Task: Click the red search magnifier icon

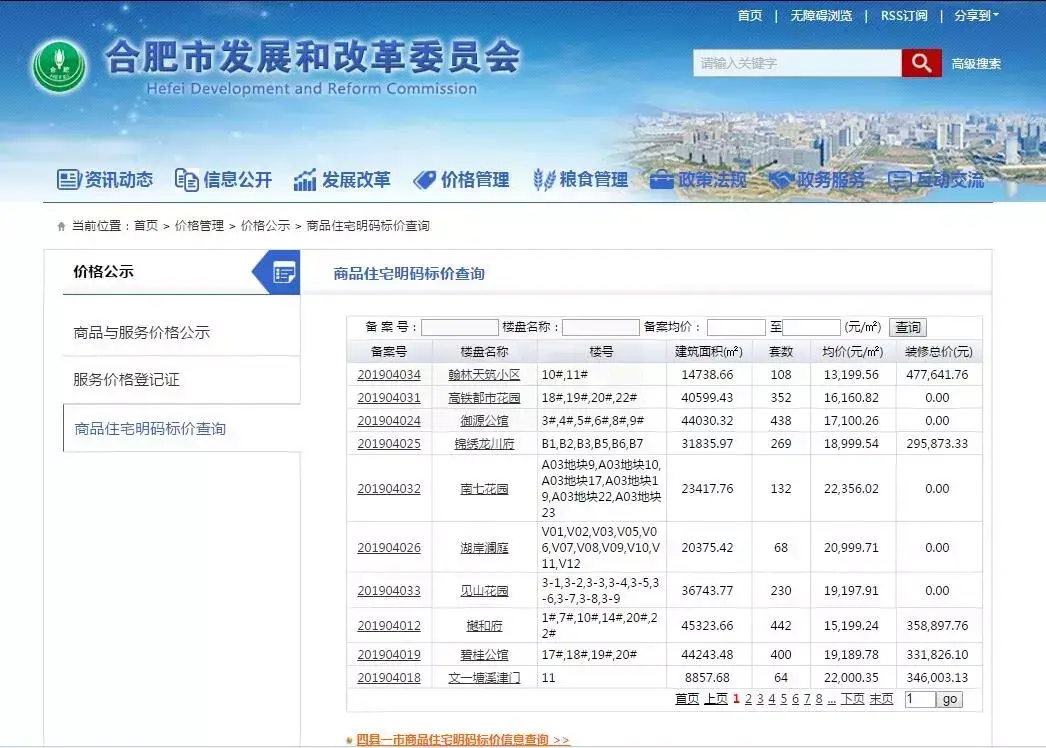Action: 920,64
